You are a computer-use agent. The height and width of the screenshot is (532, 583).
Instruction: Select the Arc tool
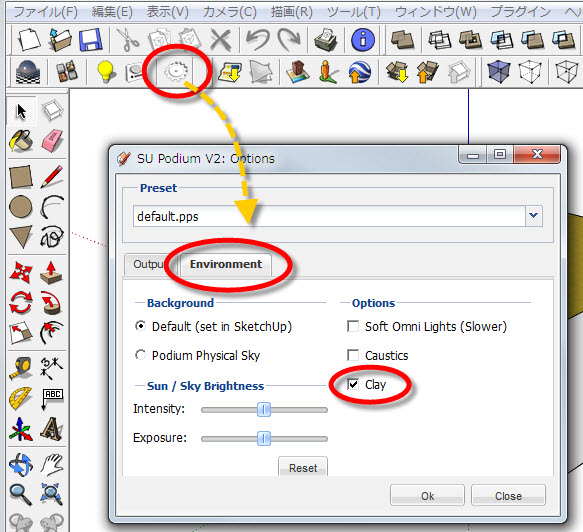pyautogui.click(x=52, y=207)
